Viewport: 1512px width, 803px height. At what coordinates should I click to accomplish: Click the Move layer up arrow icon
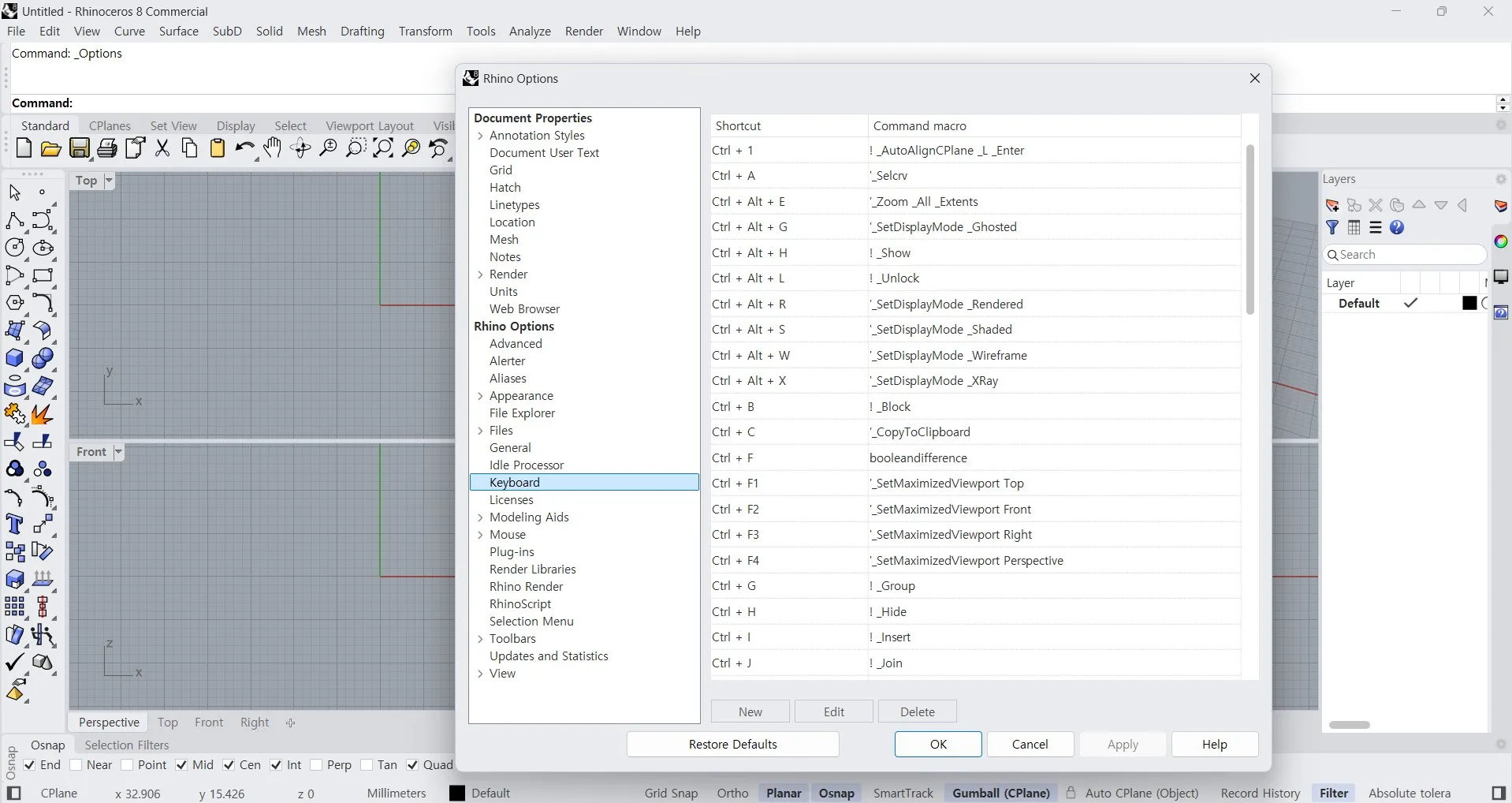pos(1419,205)
